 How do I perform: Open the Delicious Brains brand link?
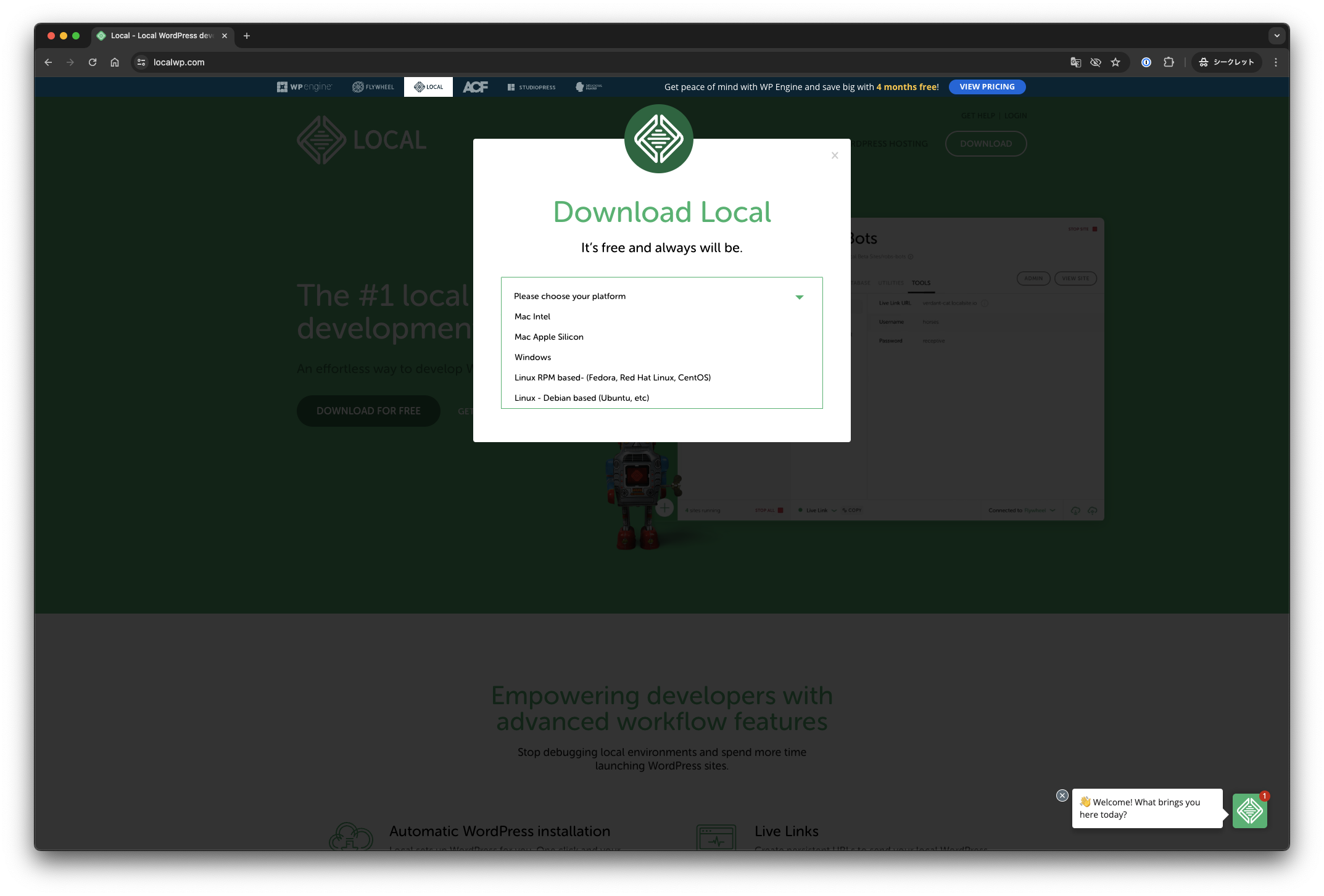tap(589, 87)
